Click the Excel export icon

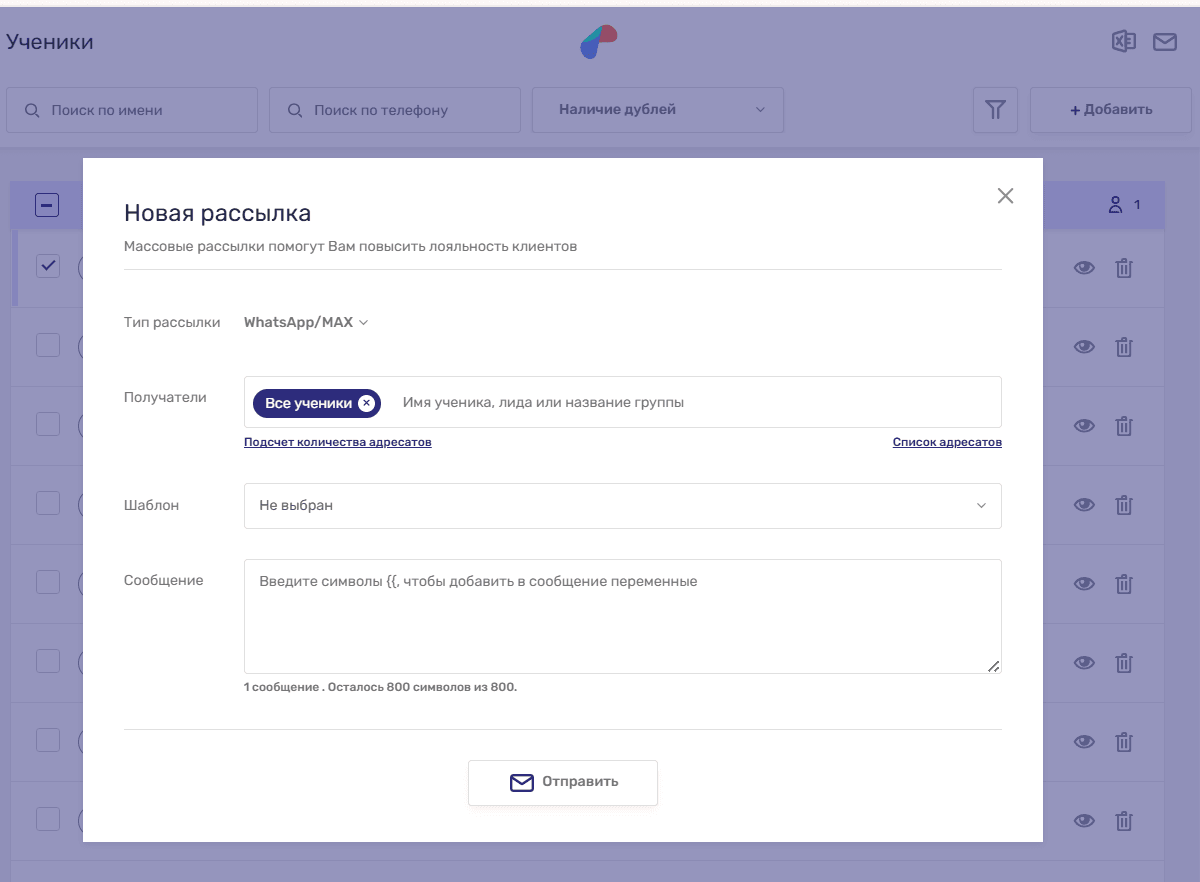coord(1124,42)
